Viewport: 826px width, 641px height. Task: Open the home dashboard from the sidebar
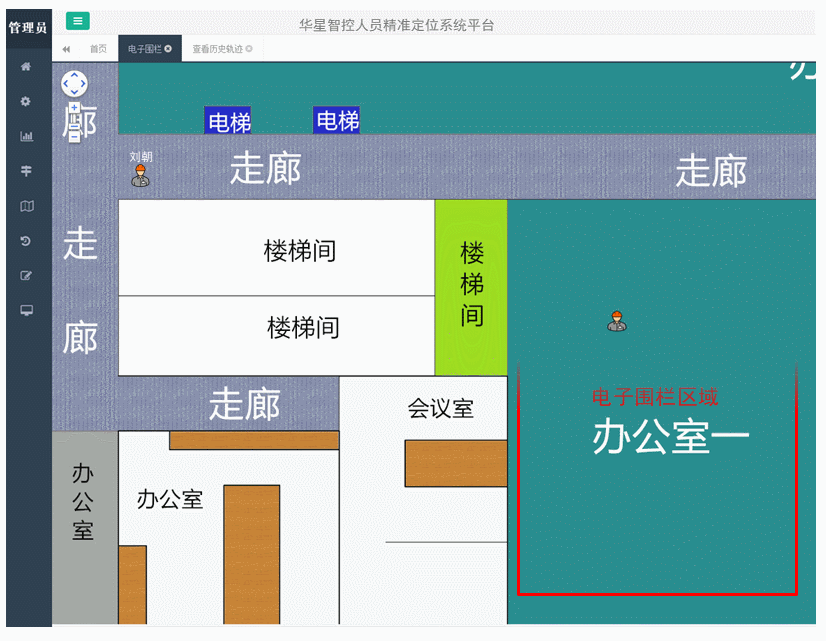[27, 66]
